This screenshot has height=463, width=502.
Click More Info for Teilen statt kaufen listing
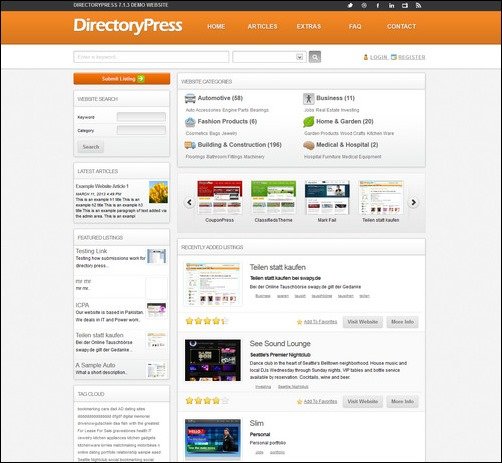[402, 322]
